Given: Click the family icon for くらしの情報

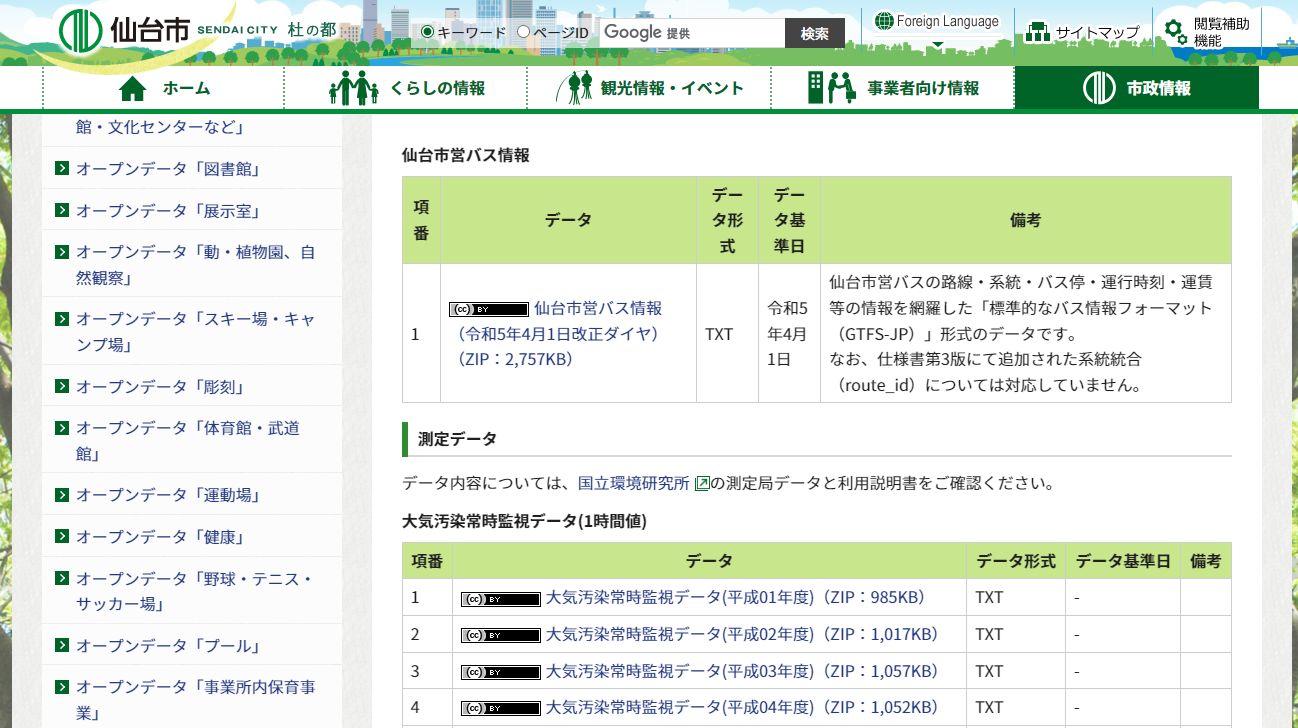Looking at the screenshot, I should click(353, 88).
